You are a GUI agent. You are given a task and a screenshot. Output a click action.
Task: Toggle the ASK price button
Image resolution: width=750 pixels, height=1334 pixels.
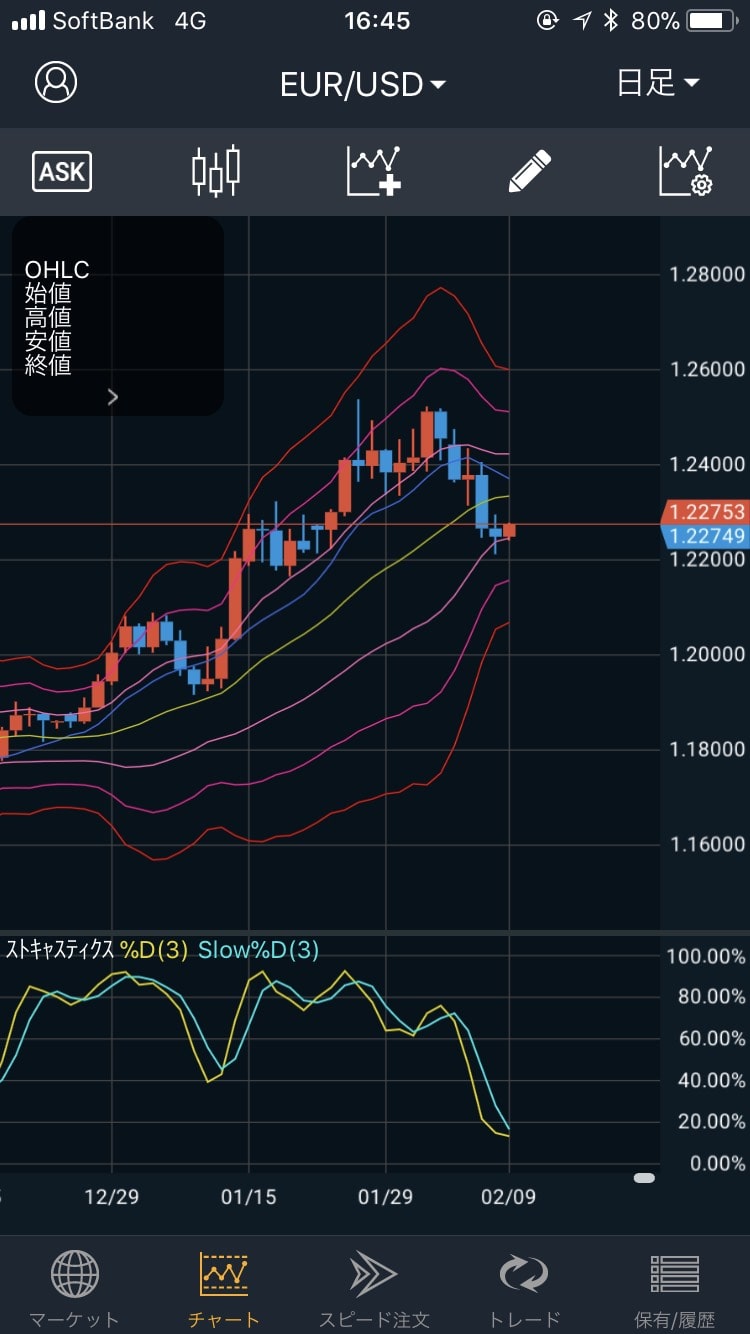point(62,172)
